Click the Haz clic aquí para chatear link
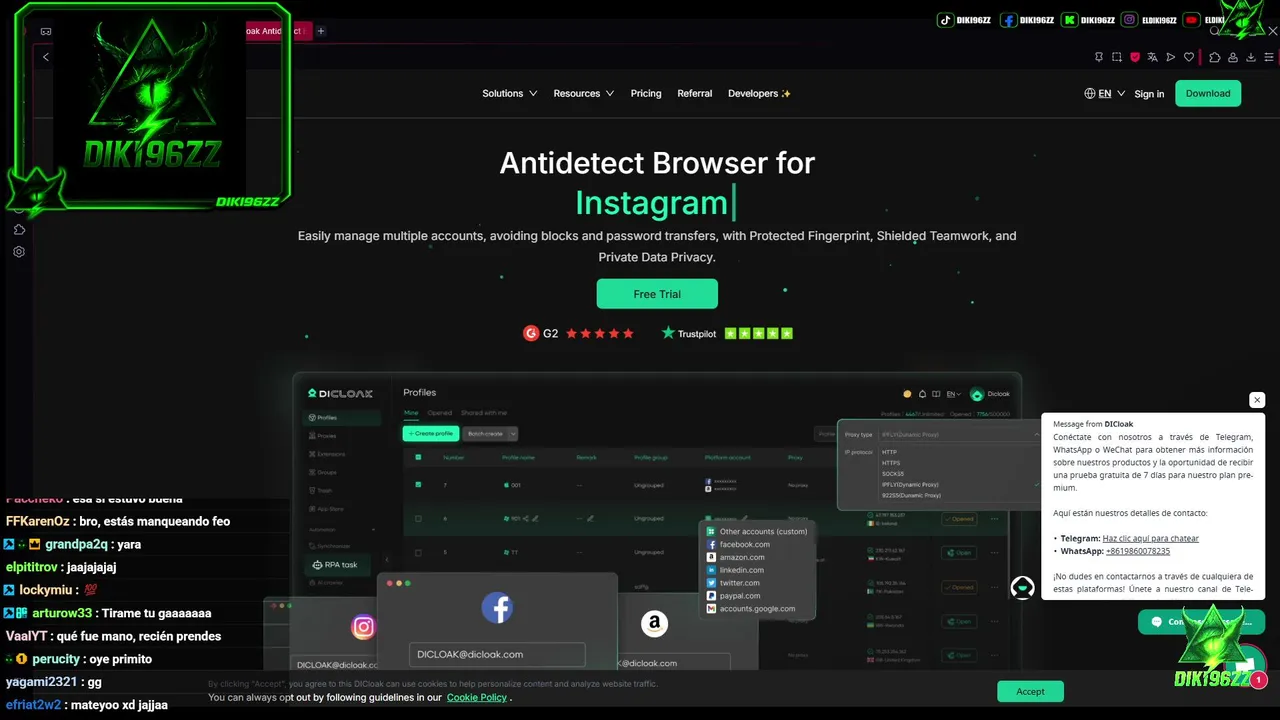Image resolution: width=1280 pixels, height=720 pixels. pos(1150,538)
